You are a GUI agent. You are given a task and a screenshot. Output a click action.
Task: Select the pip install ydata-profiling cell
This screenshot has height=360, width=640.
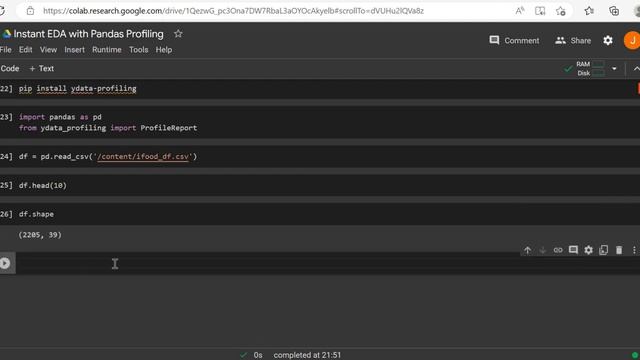click(78, 89)
